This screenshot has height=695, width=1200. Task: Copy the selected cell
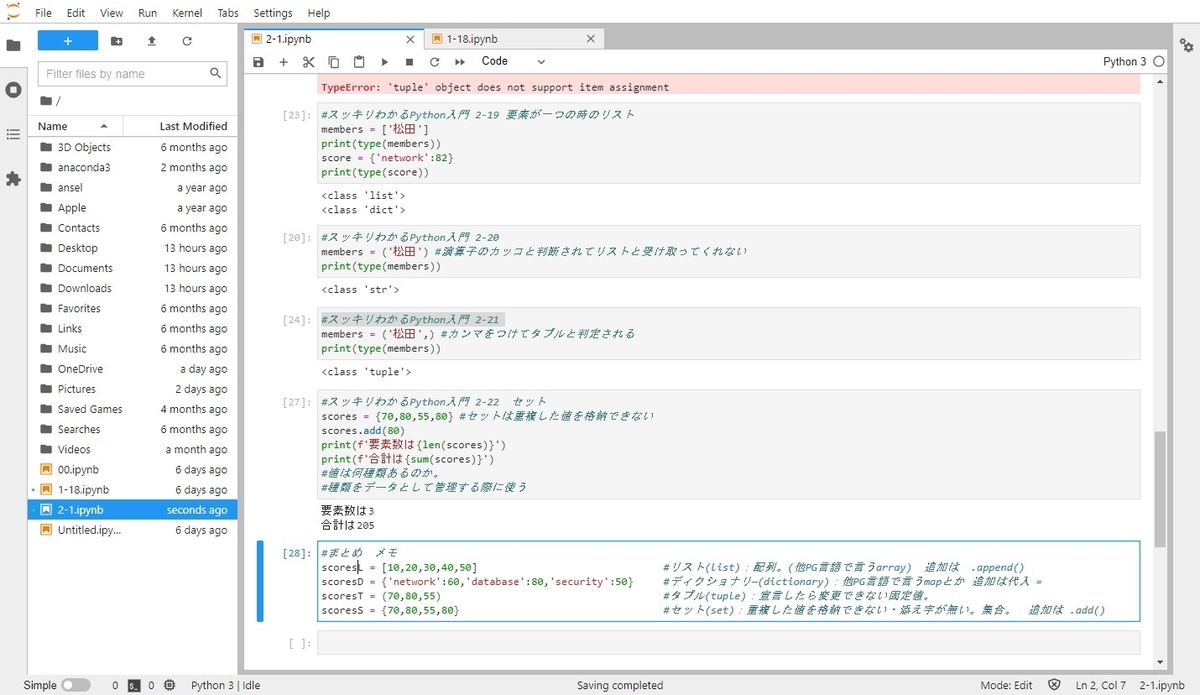(x=334, y=62)
